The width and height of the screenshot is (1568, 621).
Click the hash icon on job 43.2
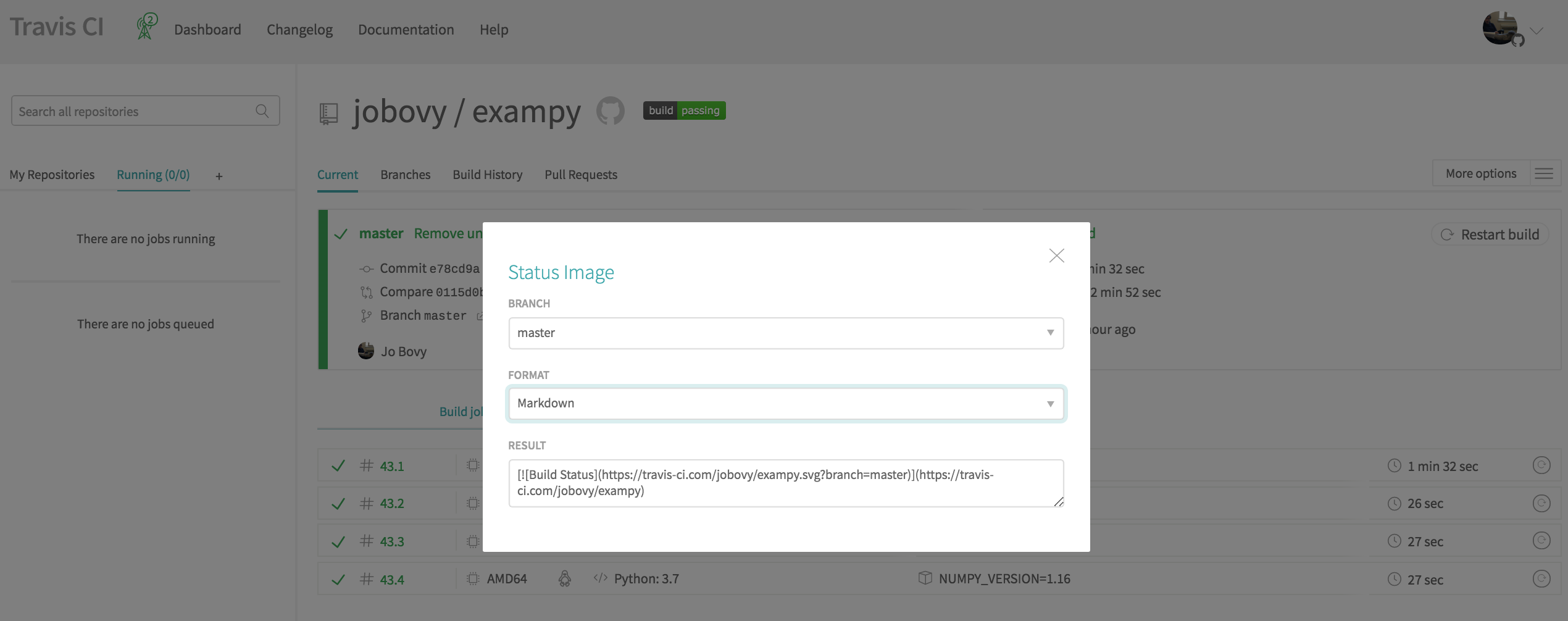pyautogui.click(x=367, y=503)
